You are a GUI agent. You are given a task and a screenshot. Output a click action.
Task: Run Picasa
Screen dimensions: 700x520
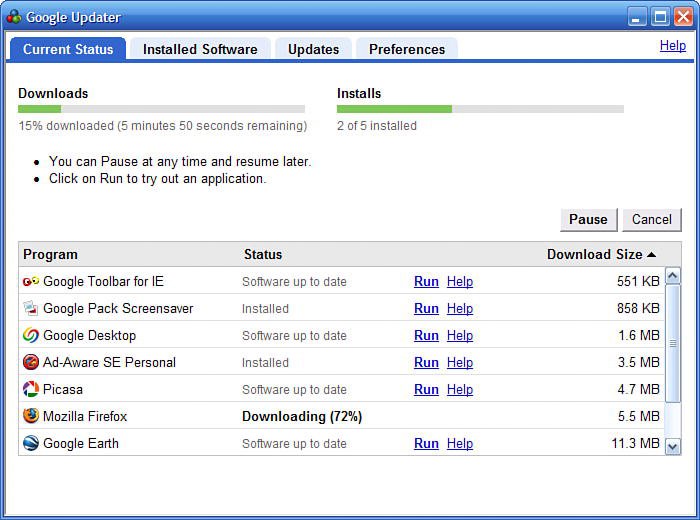(x=426, y=390)
